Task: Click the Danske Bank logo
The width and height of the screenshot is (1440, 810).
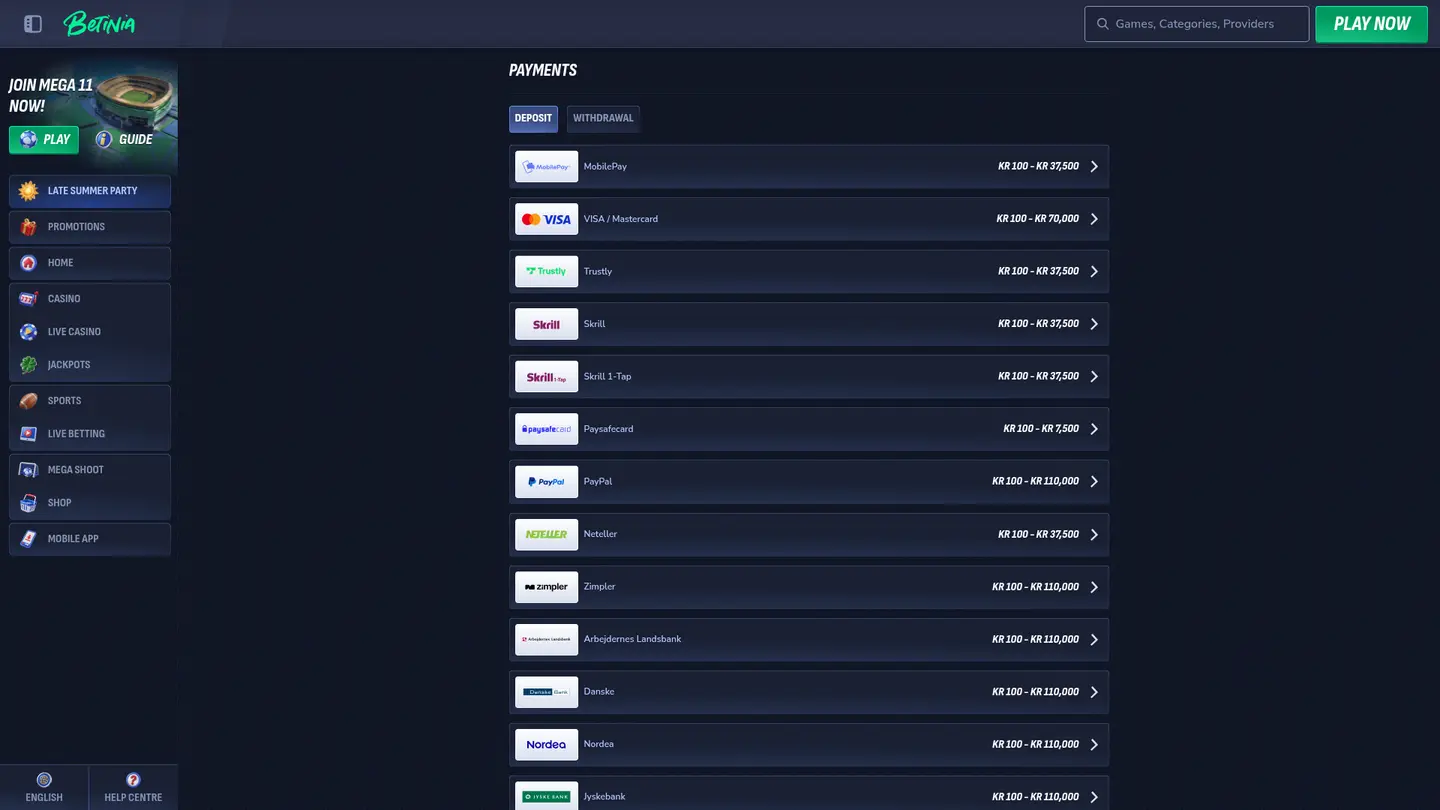Action: pyautogui.click(x=546, y=692)
